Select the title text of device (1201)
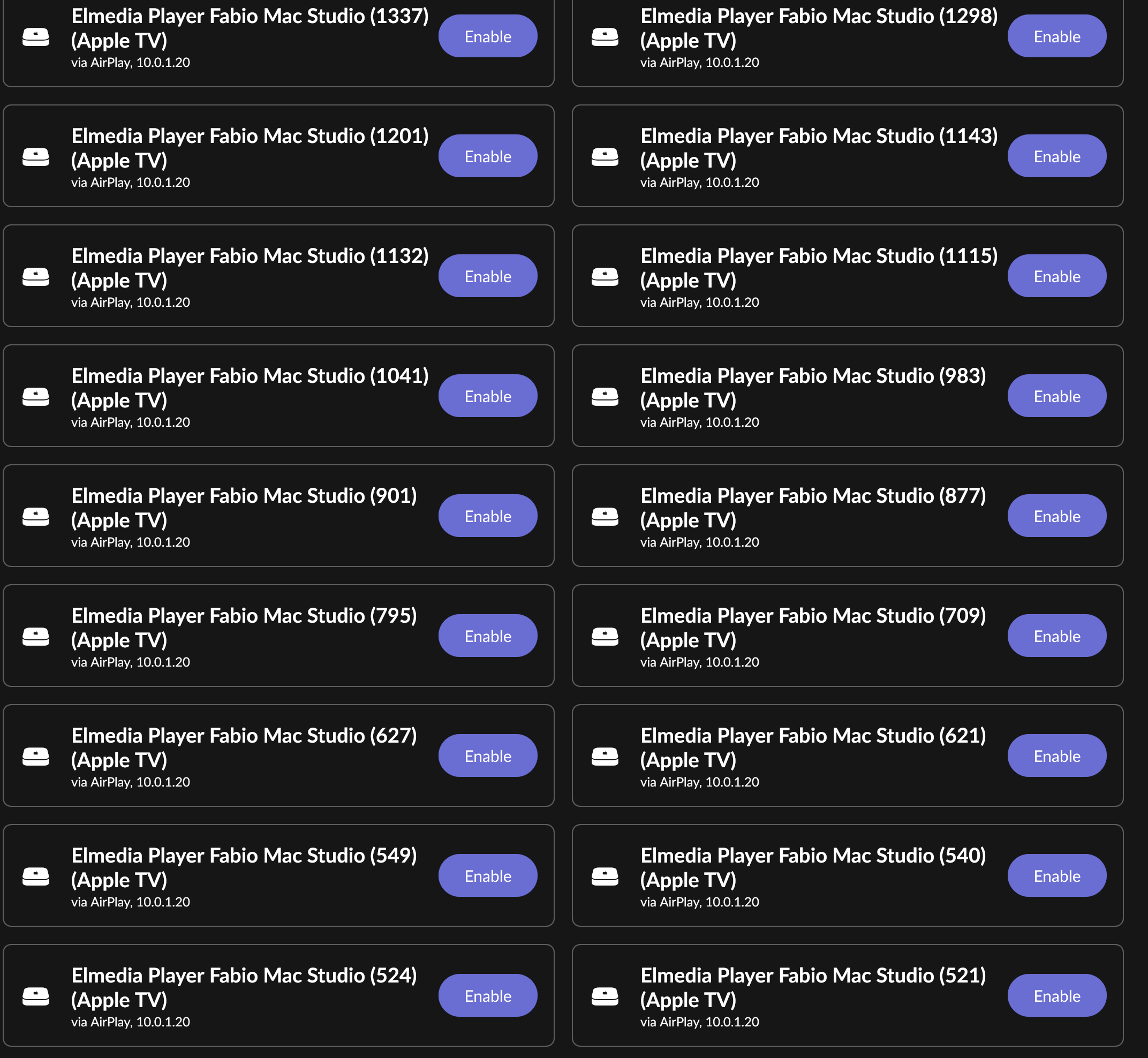Viewport: 1148px width, 1058px height. tap(250, 148)
